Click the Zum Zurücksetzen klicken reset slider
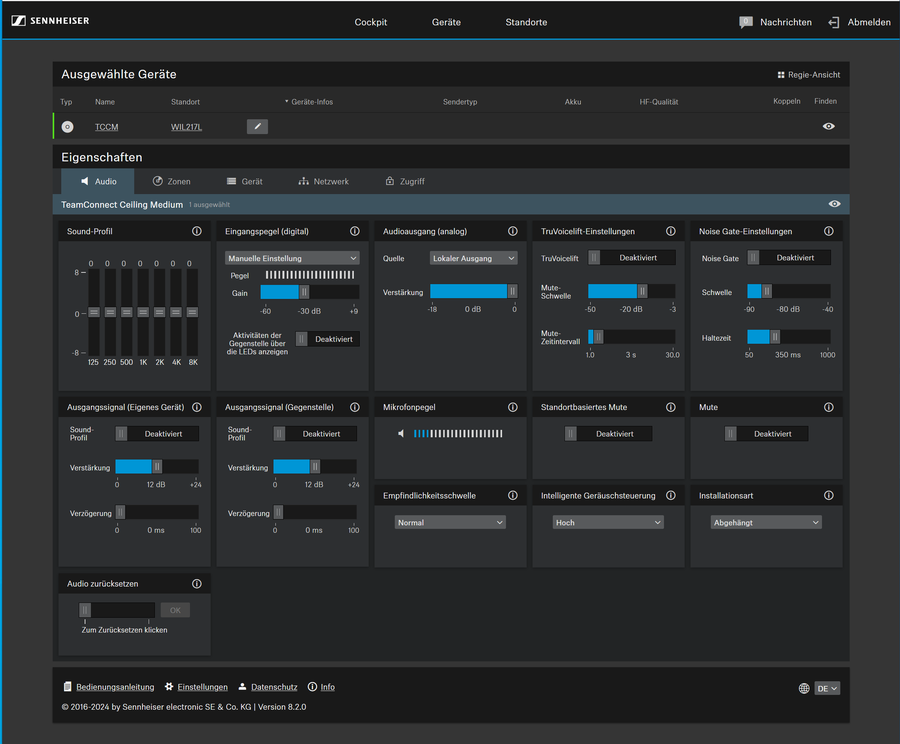 [117, 610]
